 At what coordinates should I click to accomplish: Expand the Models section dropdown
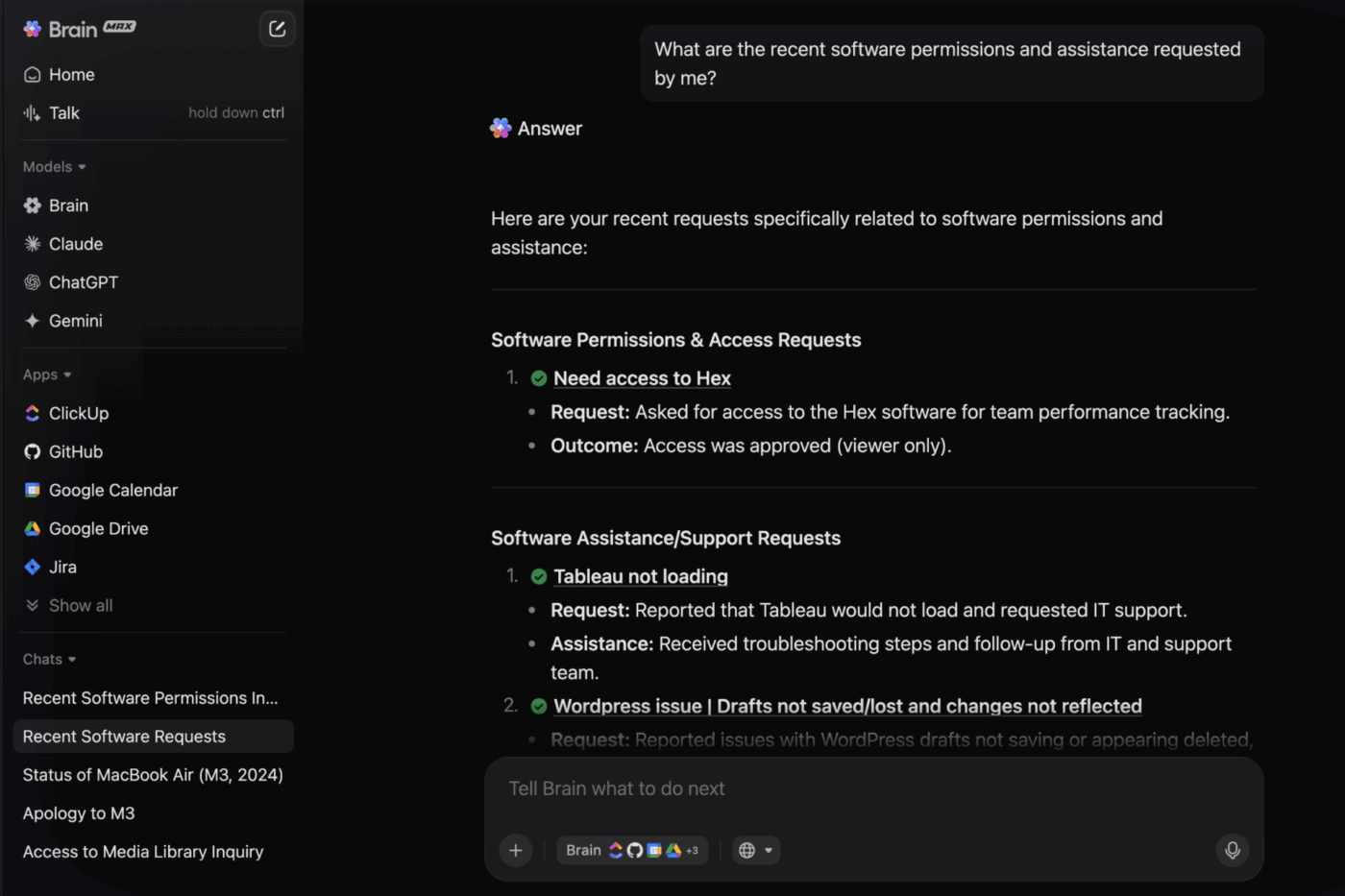pos(54,166)
